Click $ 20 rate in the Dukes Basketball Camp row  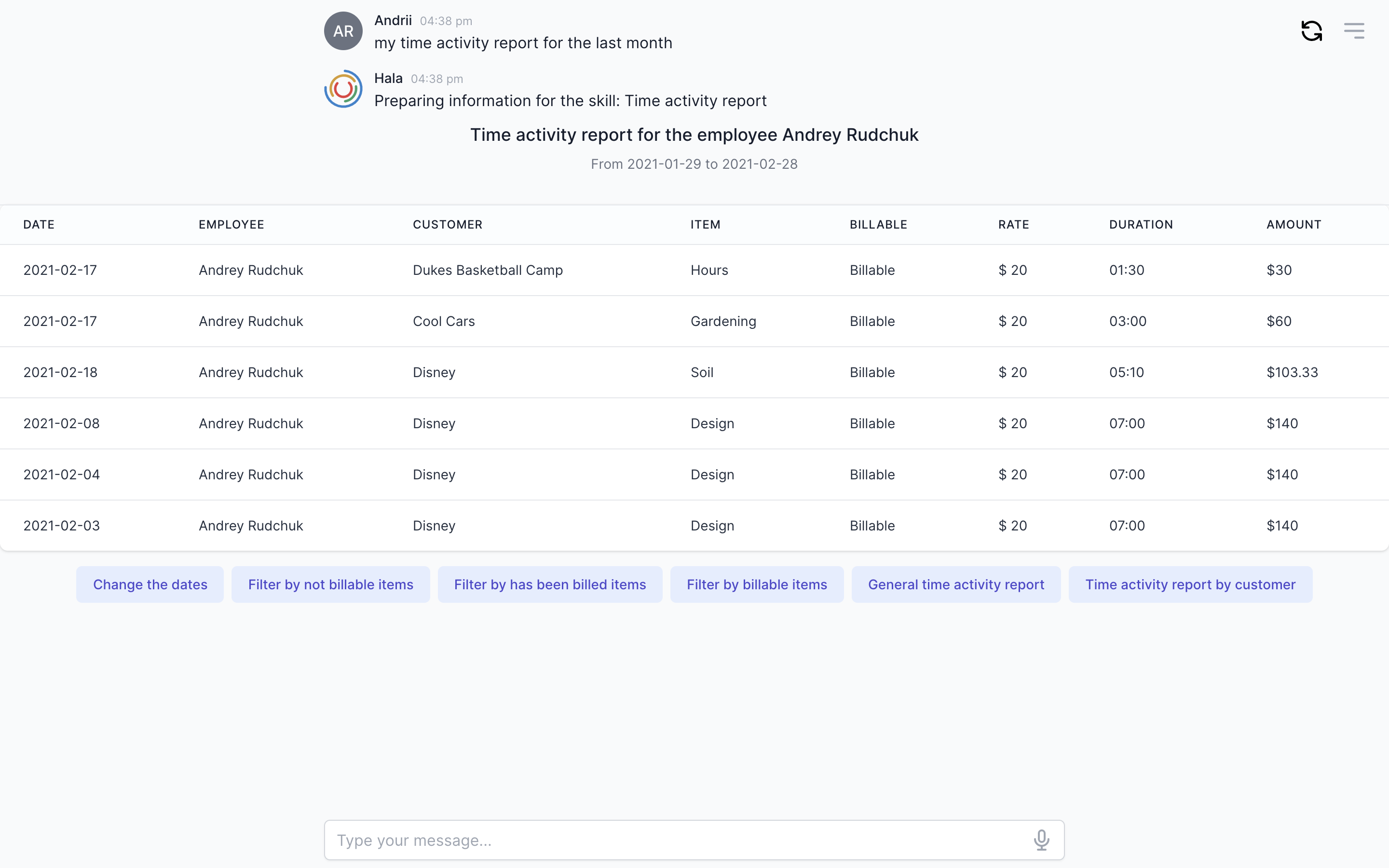[1012, 270]
